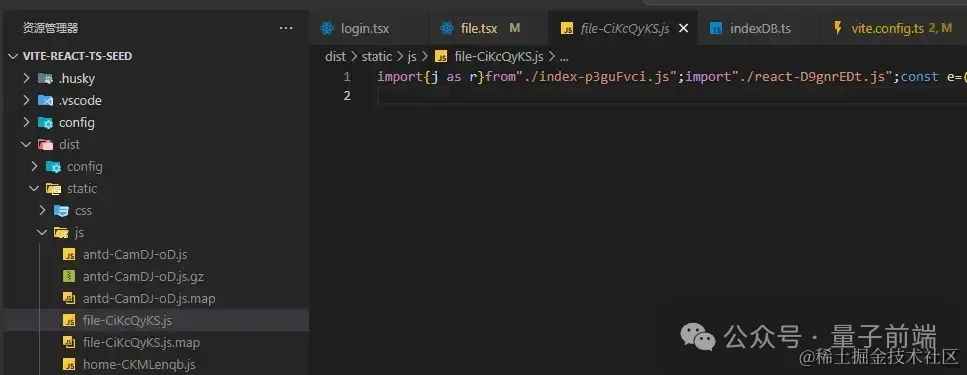
Task: Click the dist folder icon
Action: coord(45,145)
